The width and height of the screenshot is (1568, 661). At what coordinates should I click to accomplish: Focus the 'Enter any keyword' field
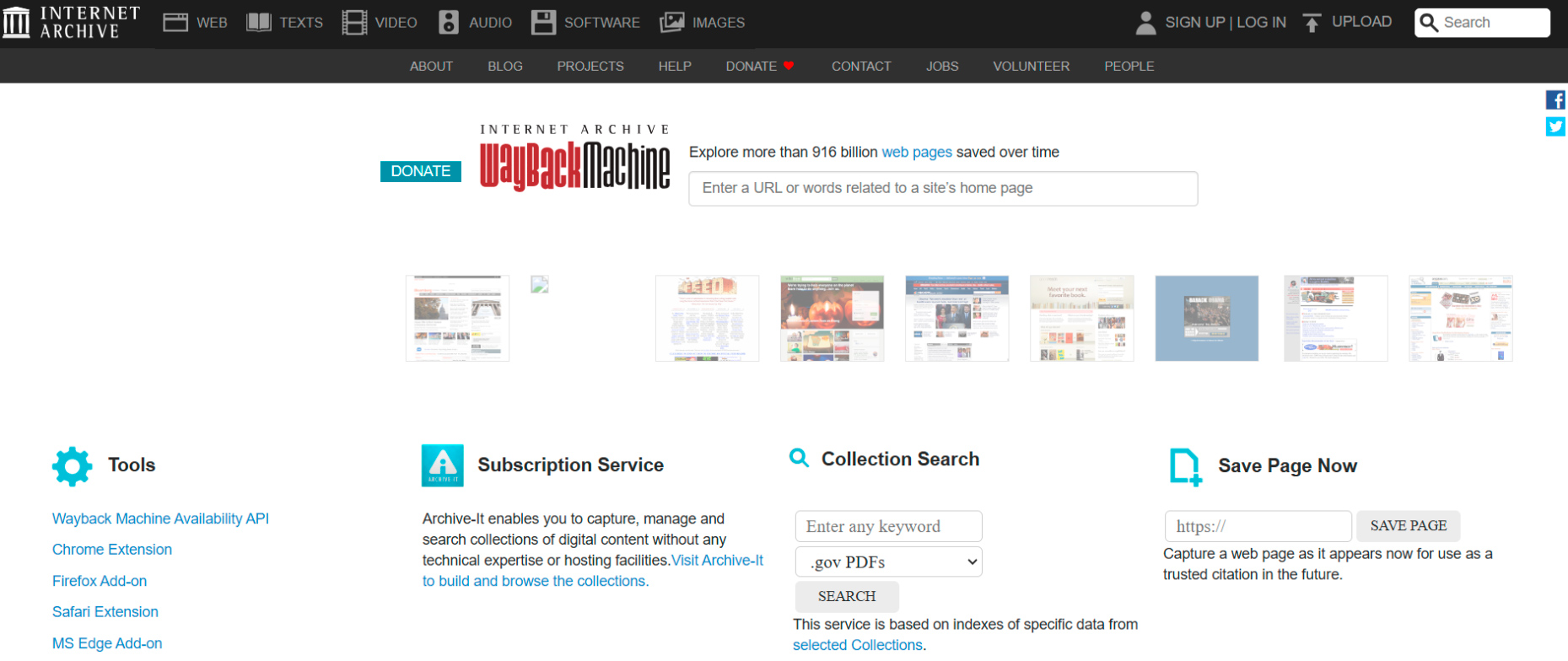click(x=889, y=526)
